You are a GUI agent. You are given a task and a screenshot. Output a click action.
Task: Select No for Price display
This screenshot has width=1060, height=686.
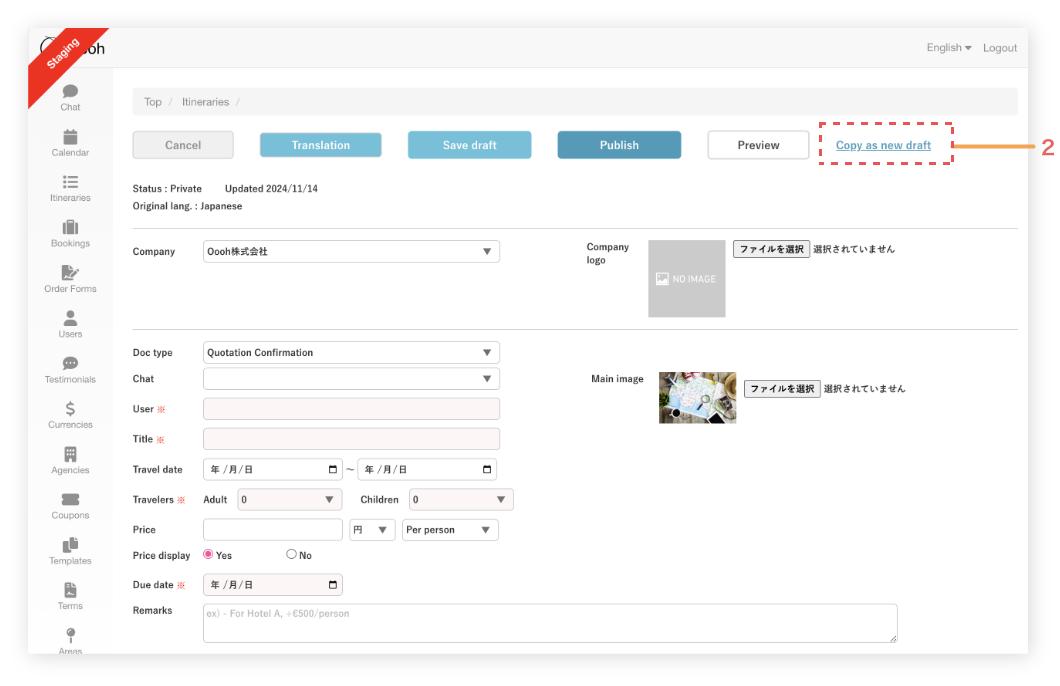click(292, 554)
